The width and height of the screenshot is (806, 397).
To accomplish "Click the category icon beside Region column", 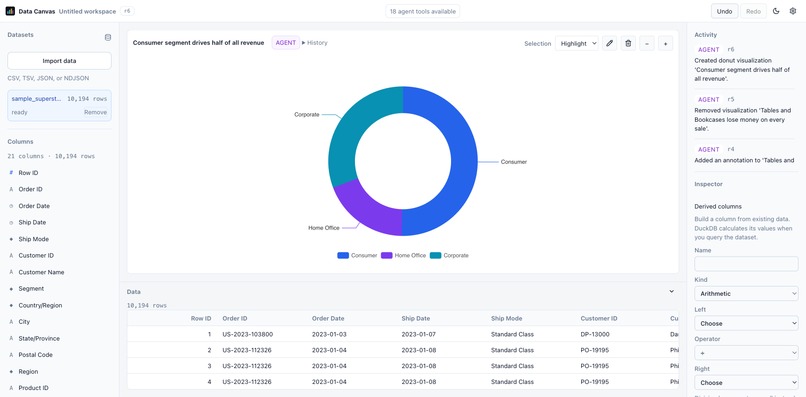I will click(11, 371).
